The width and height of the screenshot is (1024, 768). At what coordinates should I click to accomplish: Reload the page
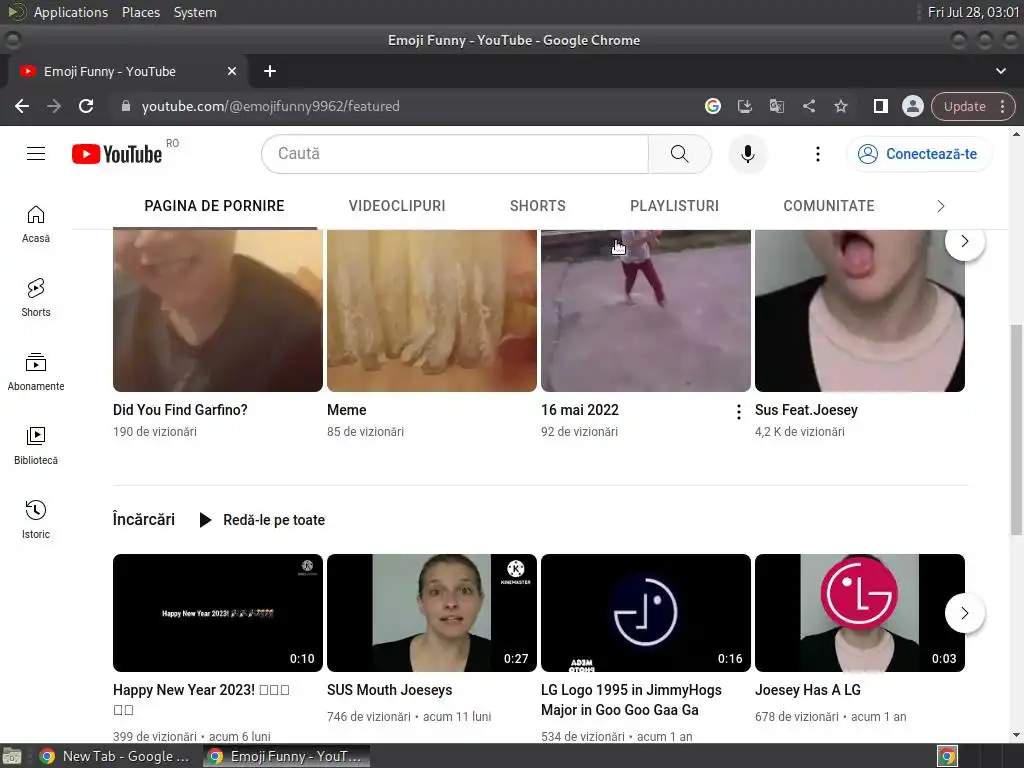(x=86, y=106)
